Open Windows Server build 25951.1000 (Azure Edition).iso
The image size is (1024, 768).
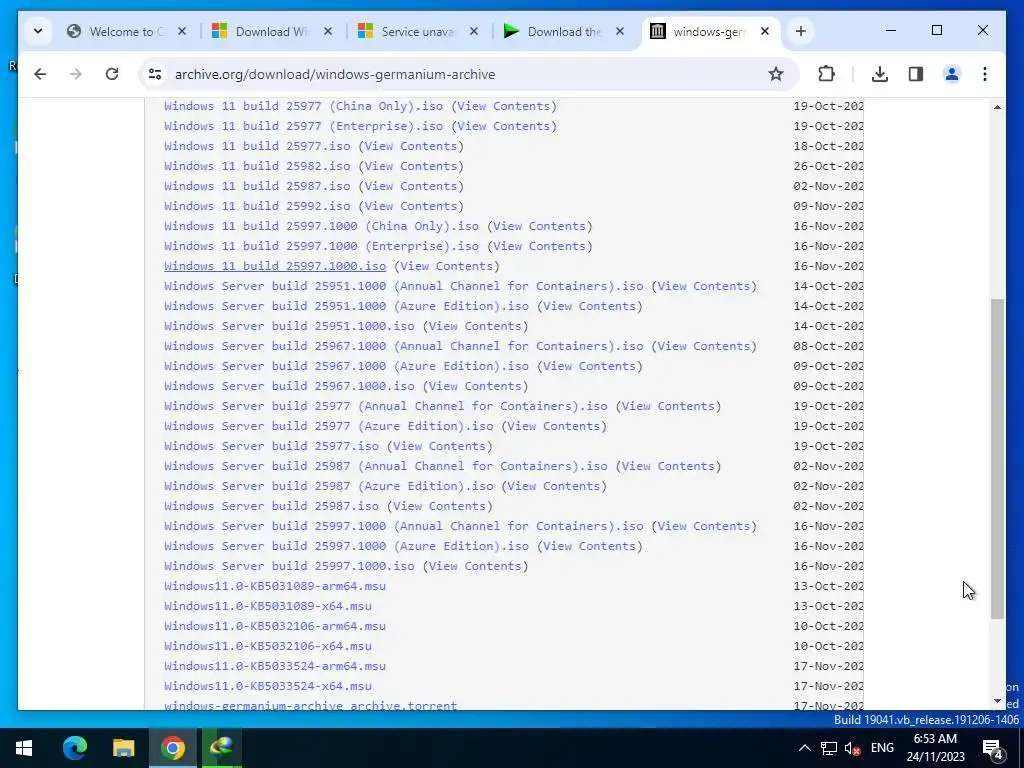click(346, 306)
